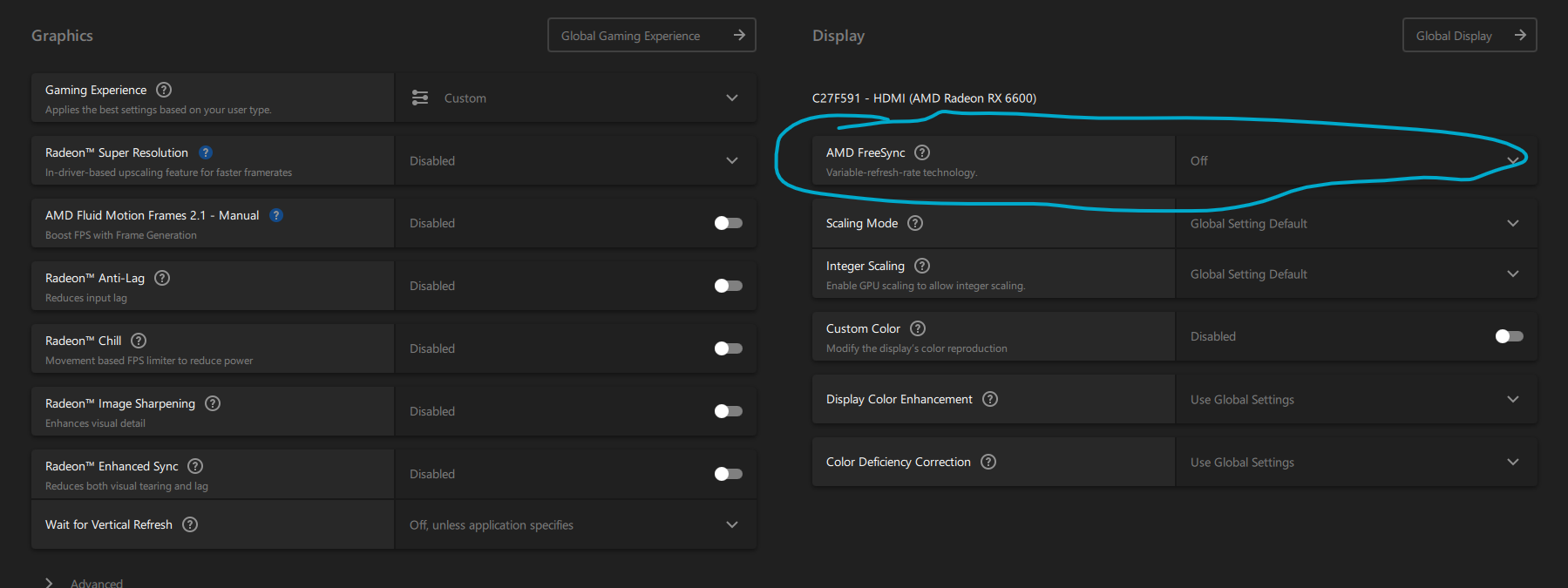Click the Scaling Mode help icon
The image size is (1568, 588).
(915, 223)
